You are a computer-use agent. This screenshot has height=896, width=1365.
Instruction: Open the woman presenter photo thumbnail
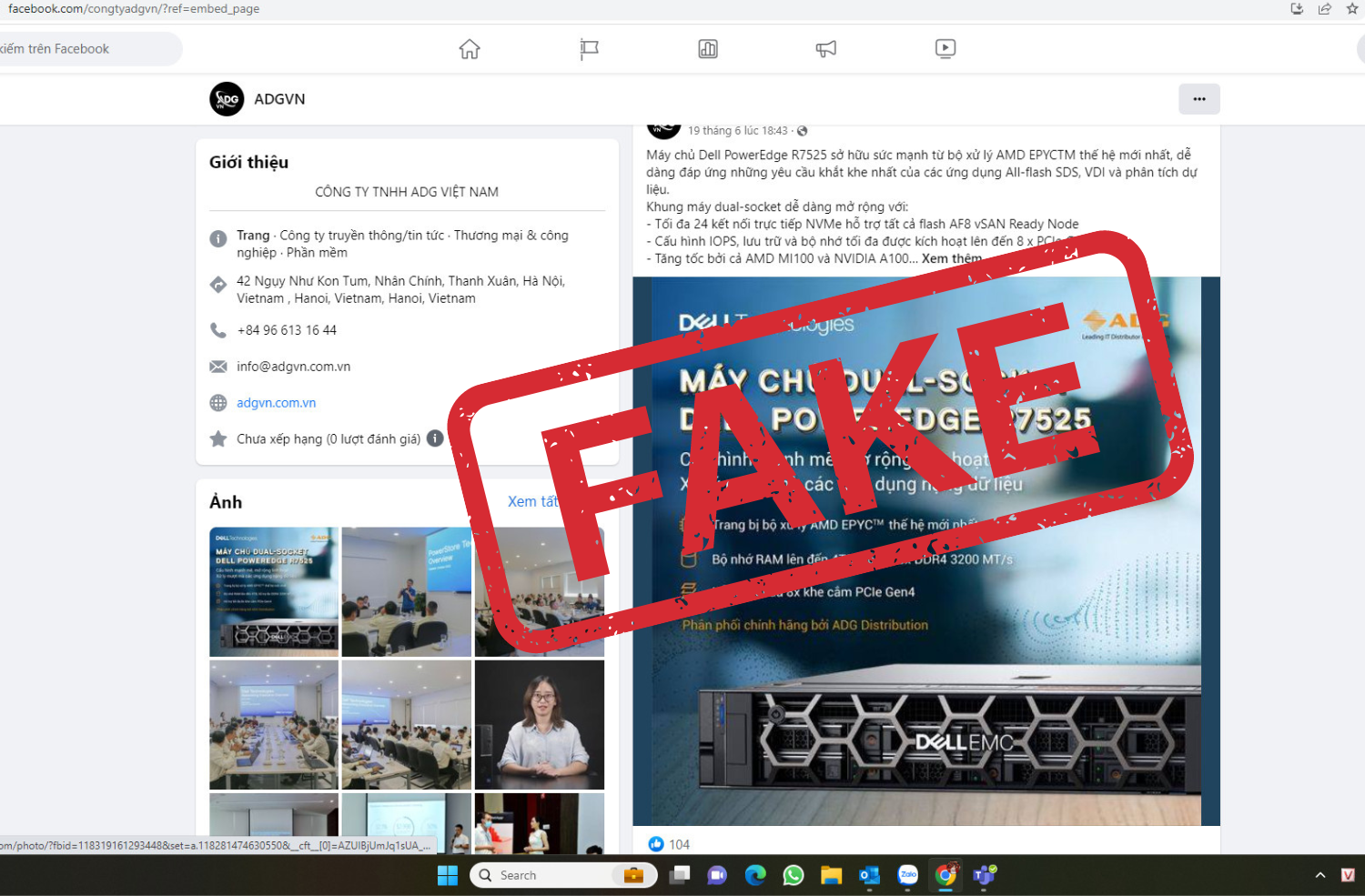click(x=540, y=724)
